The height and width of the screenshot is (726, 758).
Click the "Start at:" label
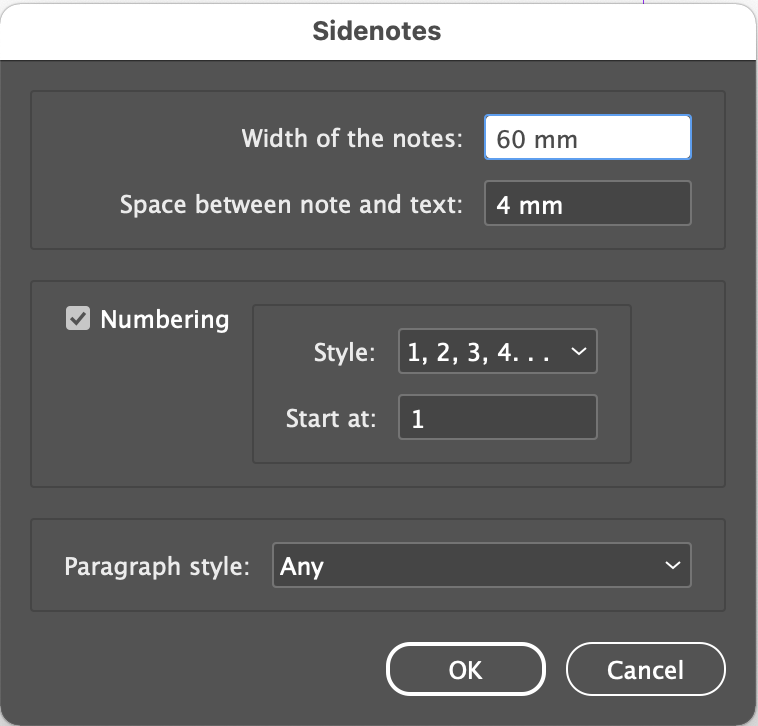(331, 418)
